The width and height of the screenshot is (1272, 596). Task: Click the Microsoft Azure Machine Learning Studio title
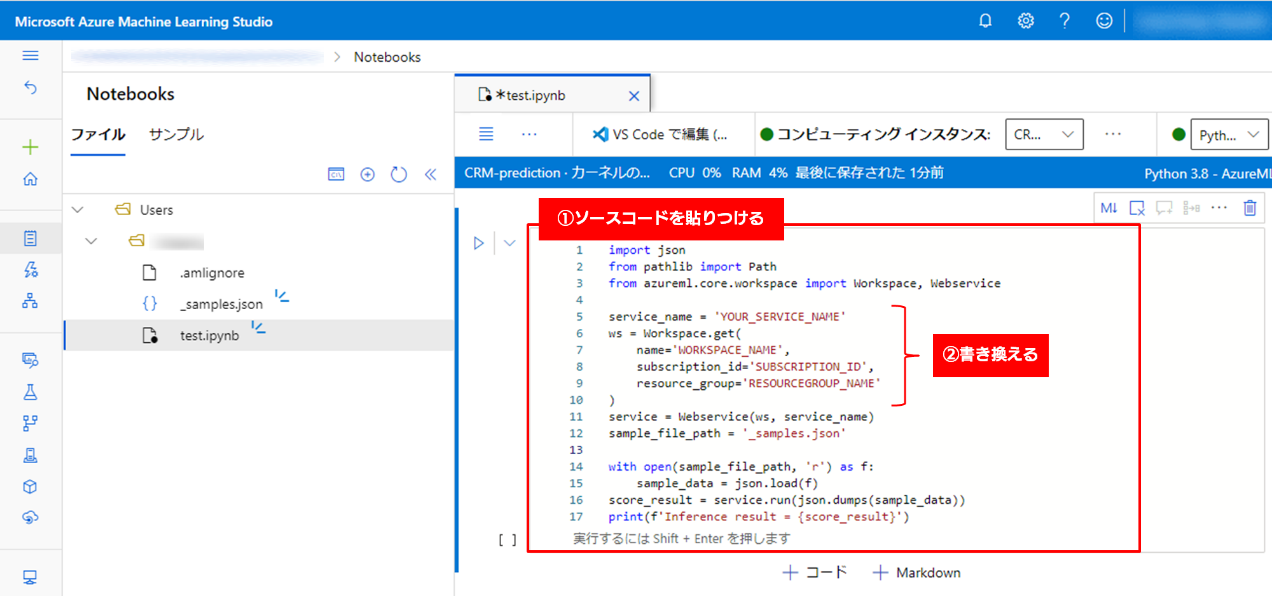(x=143, y=22)
